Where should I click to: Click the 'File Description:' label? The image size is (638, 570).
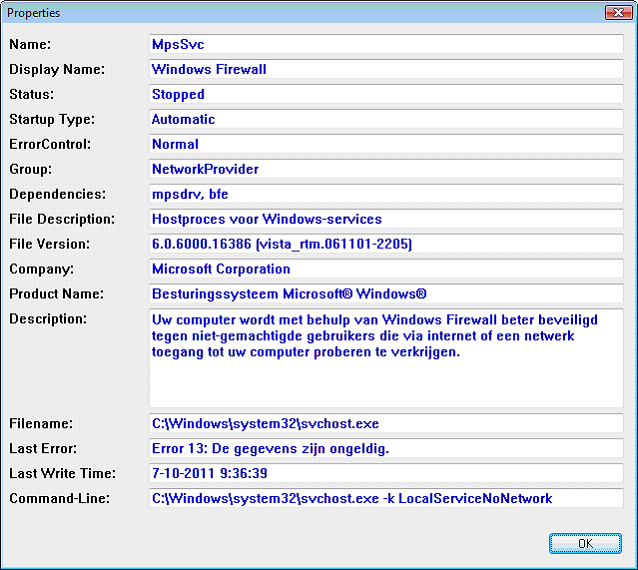(x=62, y=219)
